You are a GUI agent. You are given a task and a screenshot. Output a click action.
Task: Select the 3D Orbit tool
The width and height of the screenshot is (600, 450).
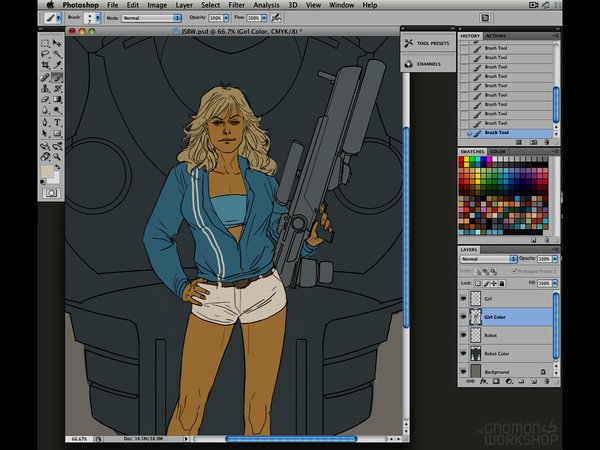(57, 146)
